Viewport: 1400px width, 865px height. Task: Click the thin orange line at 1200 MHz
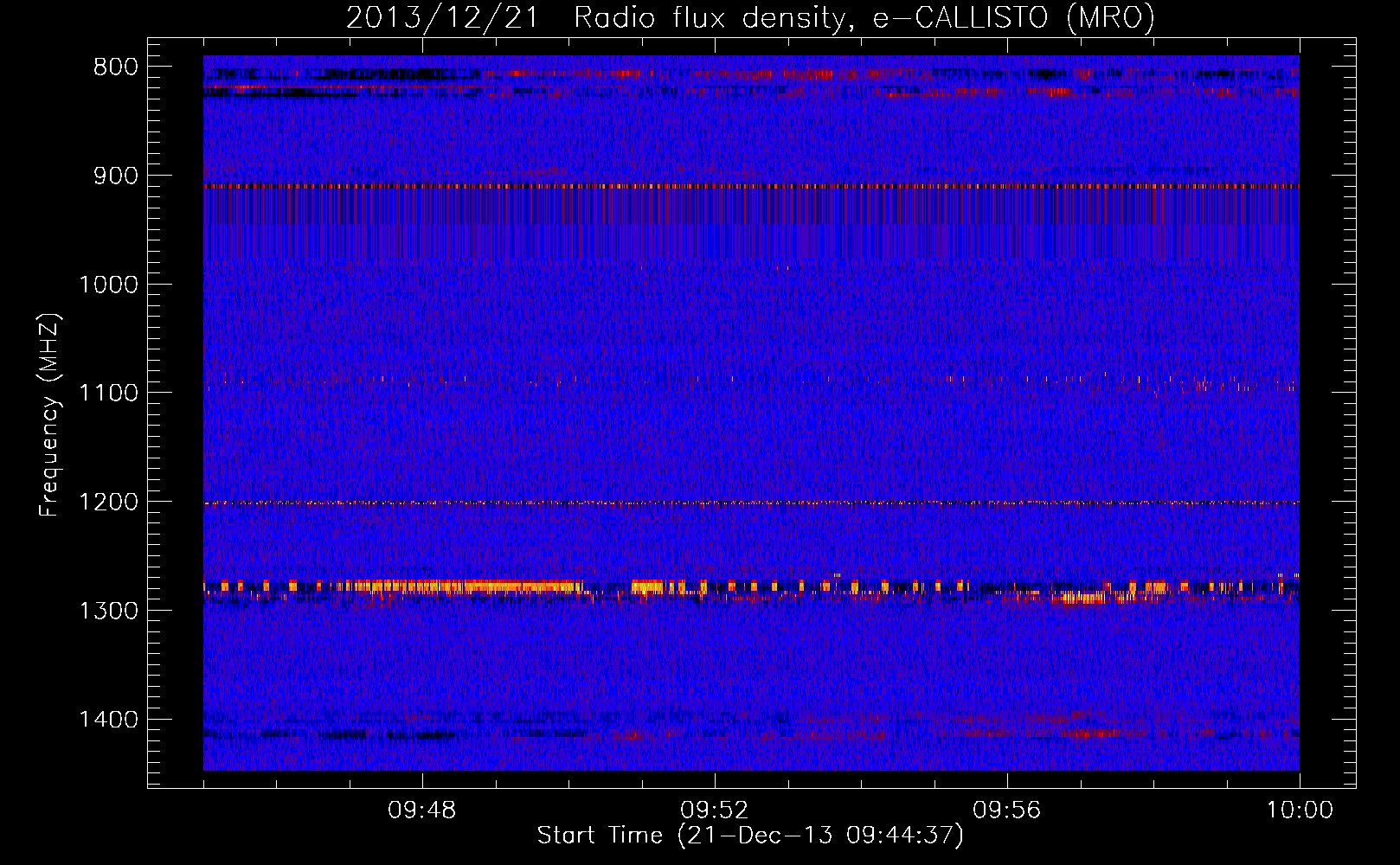tap(751, 503)
